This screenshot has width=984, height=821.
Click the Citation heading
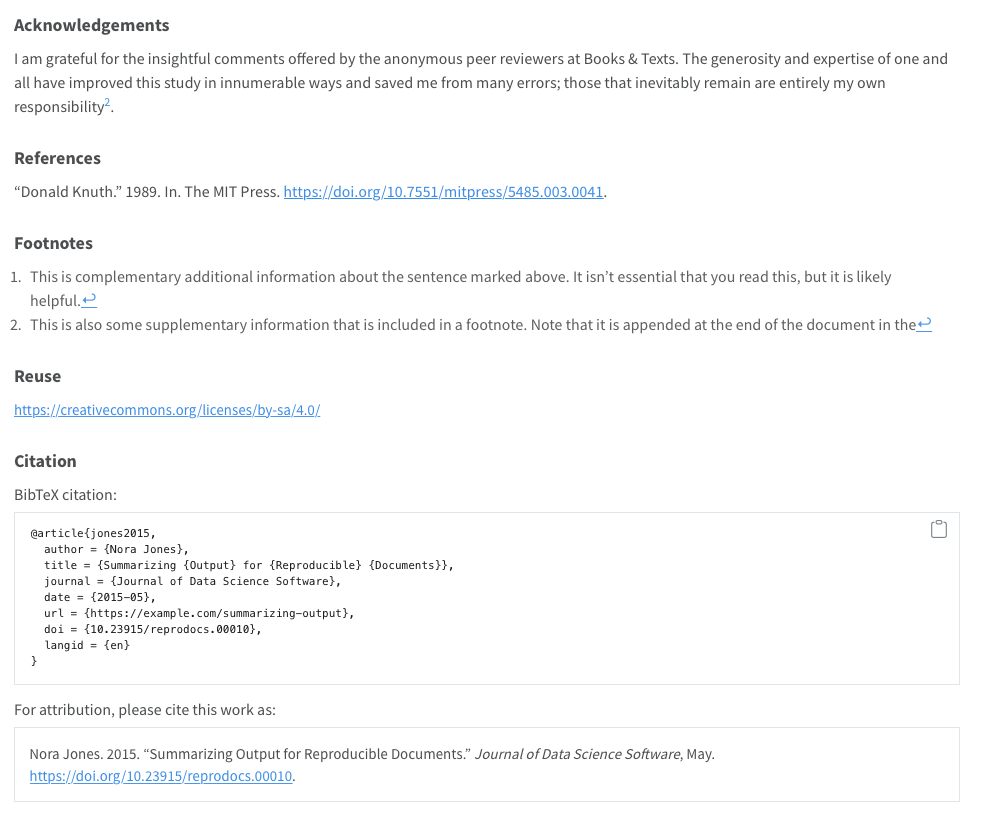click(x=45, y=461)
